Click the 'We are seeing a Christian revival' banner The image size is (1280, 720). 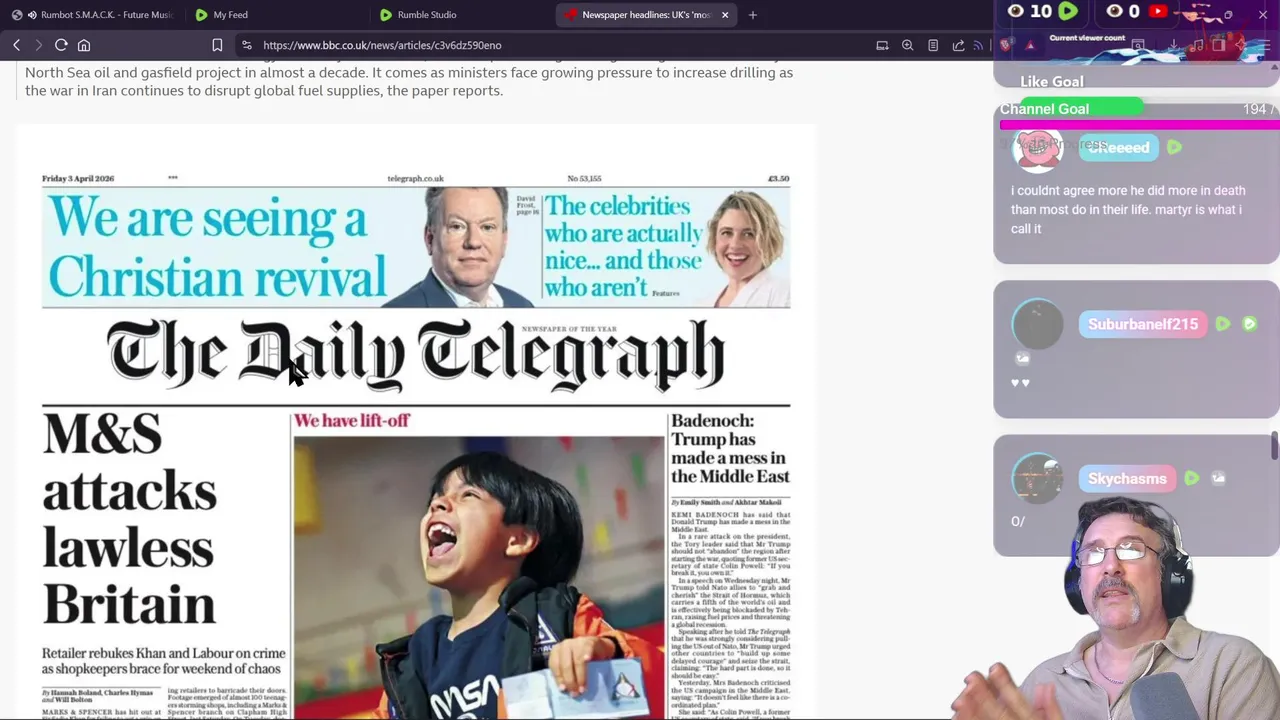click(217, 247)
